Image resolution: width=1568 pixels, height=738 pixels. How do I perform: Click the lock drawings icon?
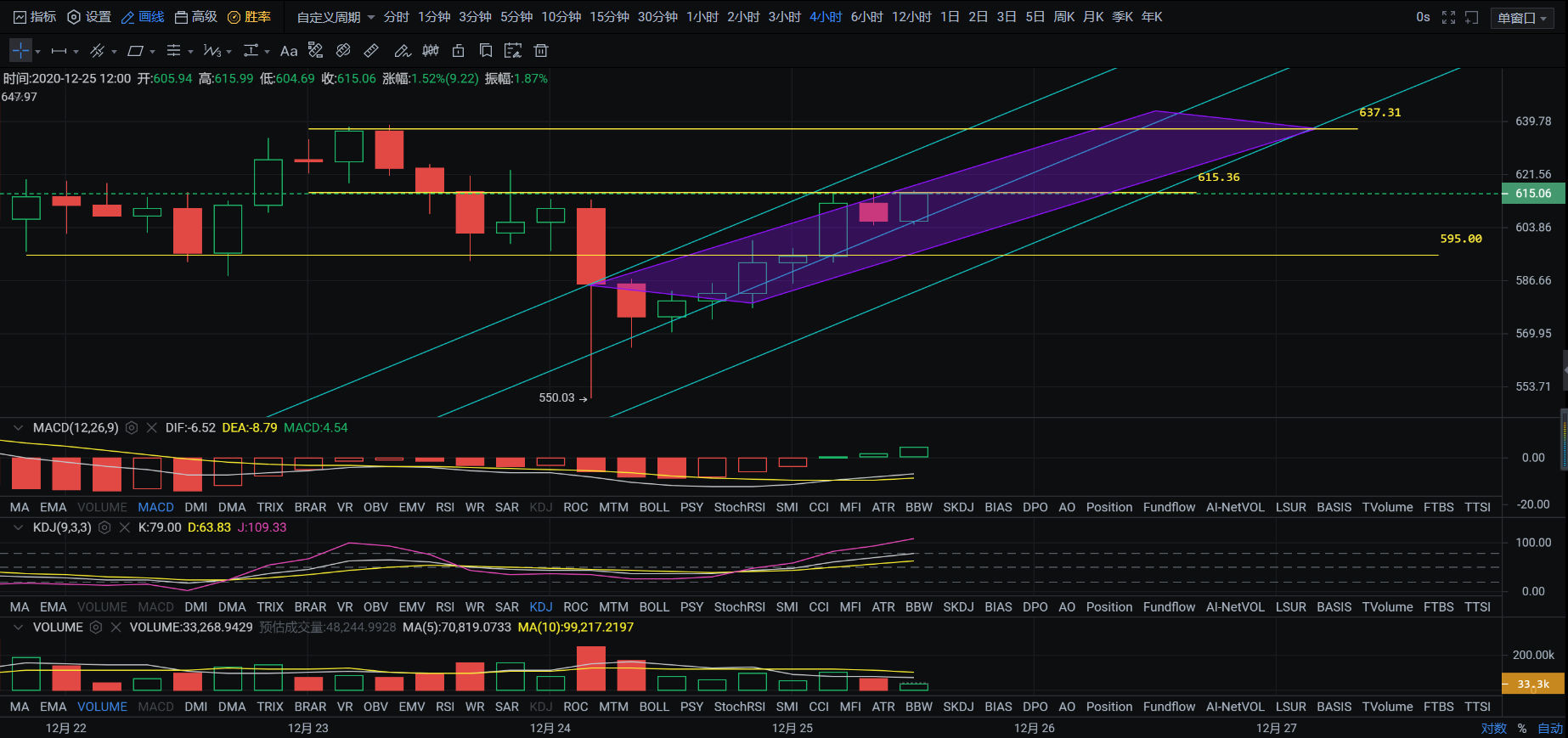tap(458, 51)
